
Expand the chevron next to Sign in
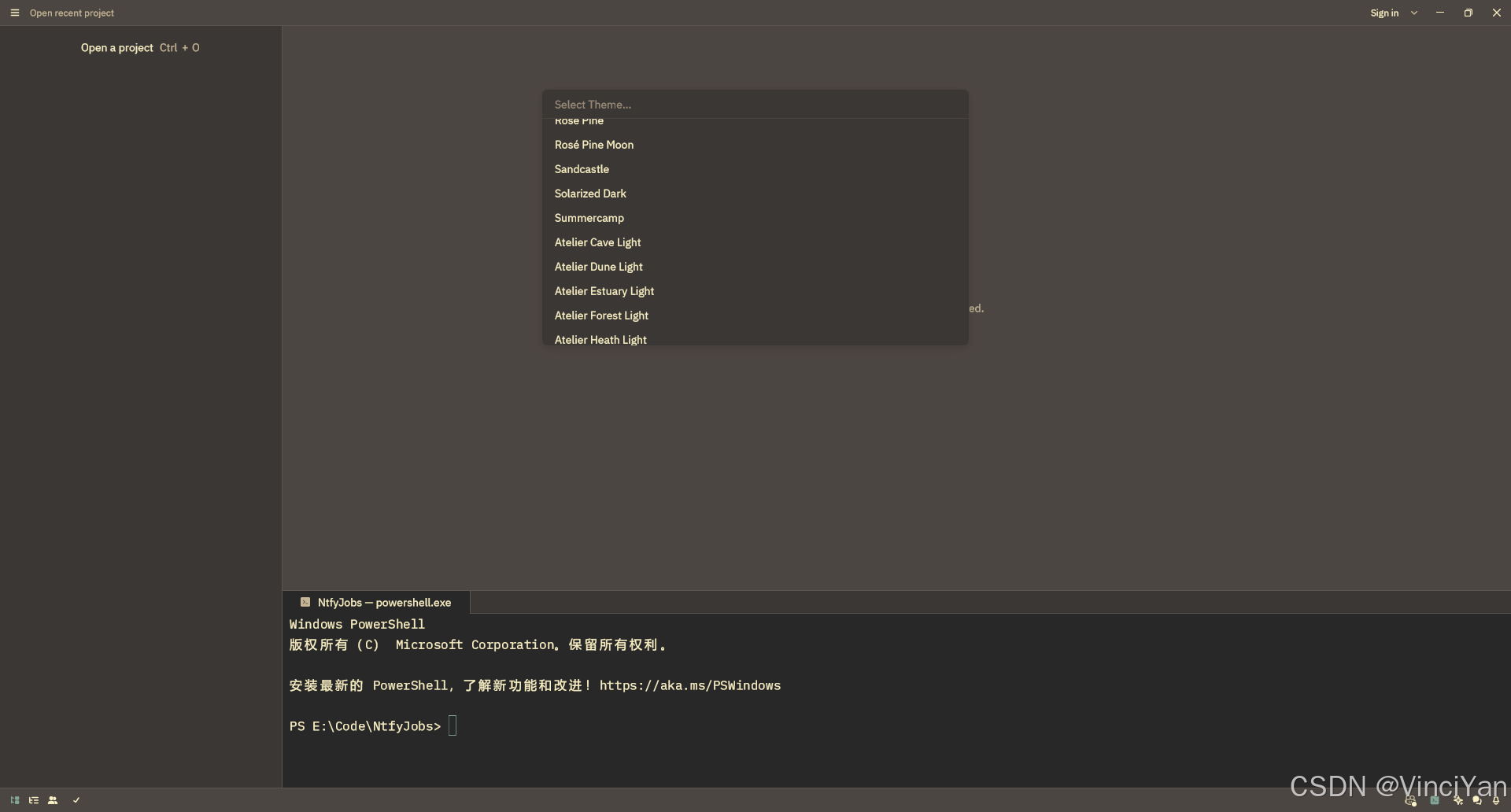coord(1414,13)
